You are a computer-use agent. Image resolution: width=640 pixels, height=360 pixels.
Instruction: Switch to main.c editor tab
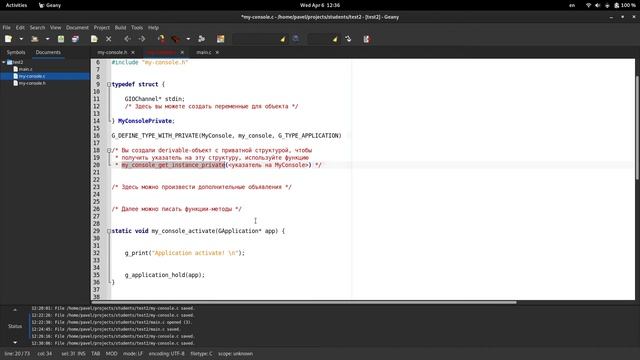pyautogui.click(x=204, y=52)
